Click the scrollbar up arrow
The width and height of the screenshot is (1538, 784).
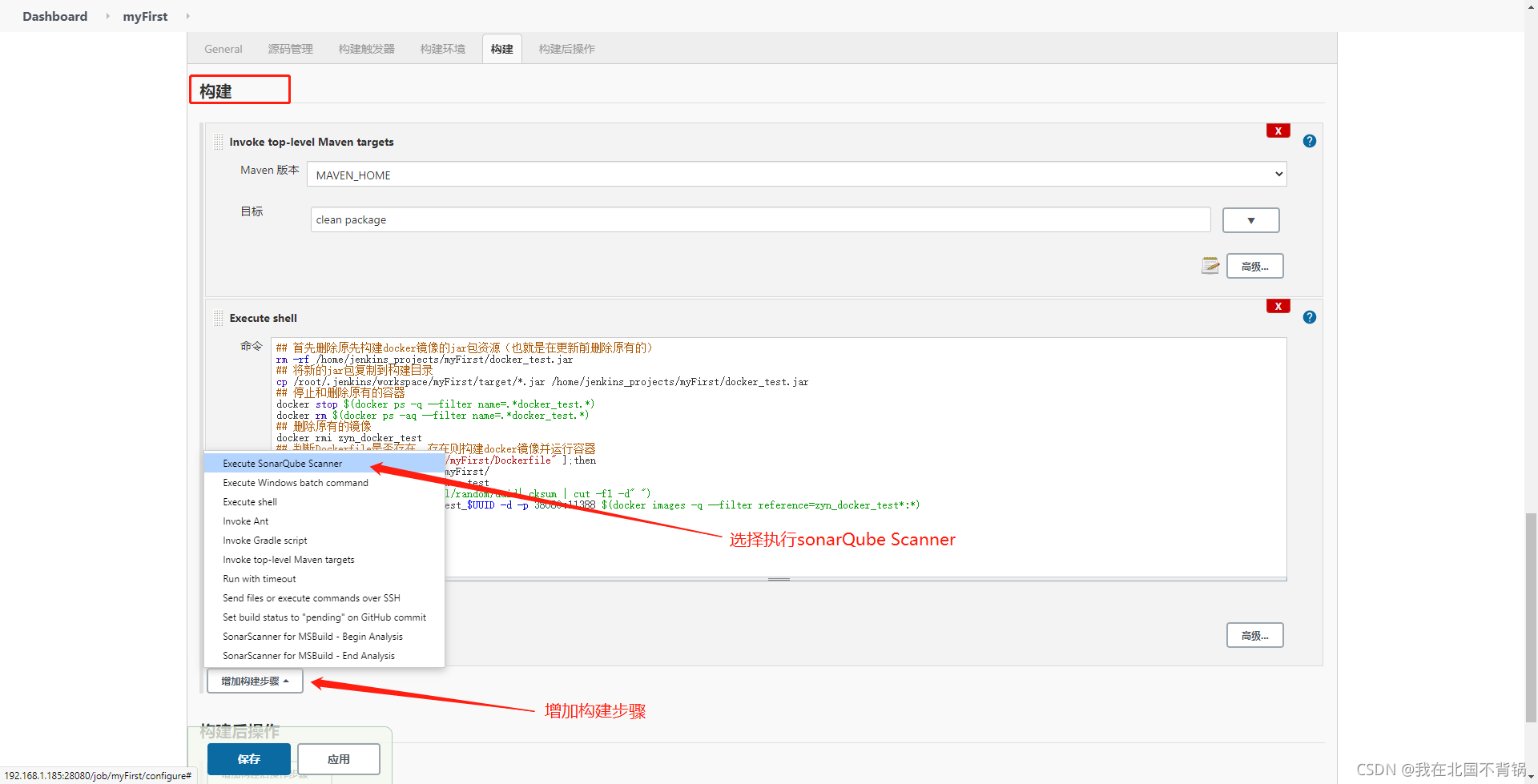(1531, 6)
